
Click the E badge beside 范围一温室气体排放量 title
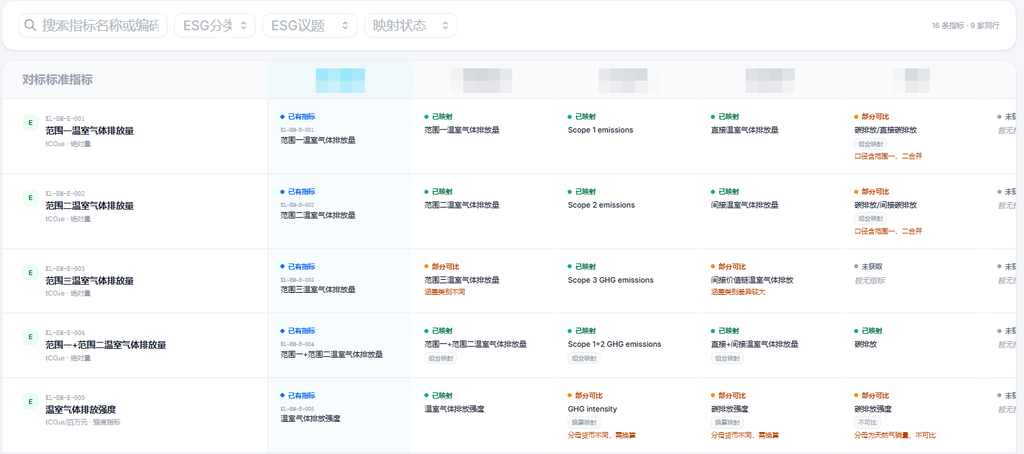30,122
